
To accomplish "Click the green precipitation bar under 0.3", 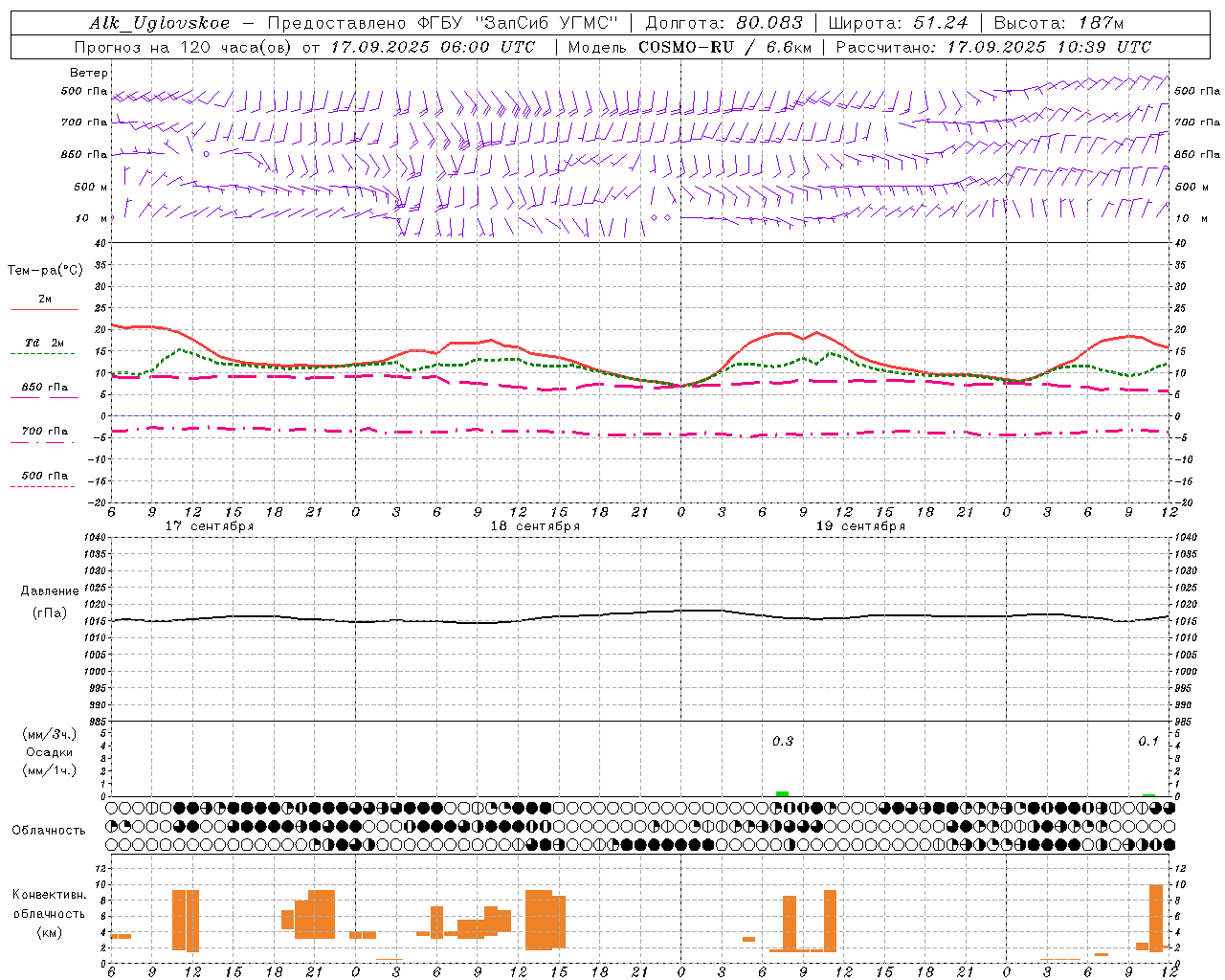I will tap(782, 793).
